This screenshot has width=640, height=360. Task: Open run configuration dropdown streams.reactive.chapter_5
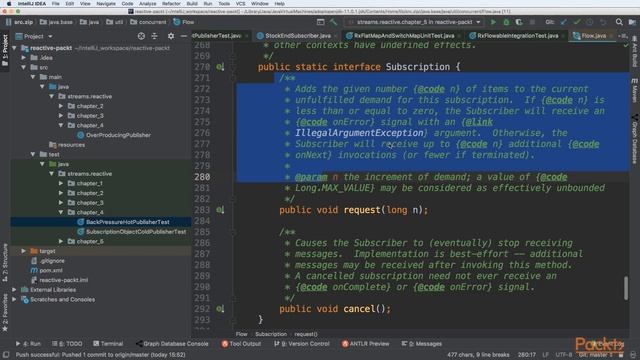414,22
